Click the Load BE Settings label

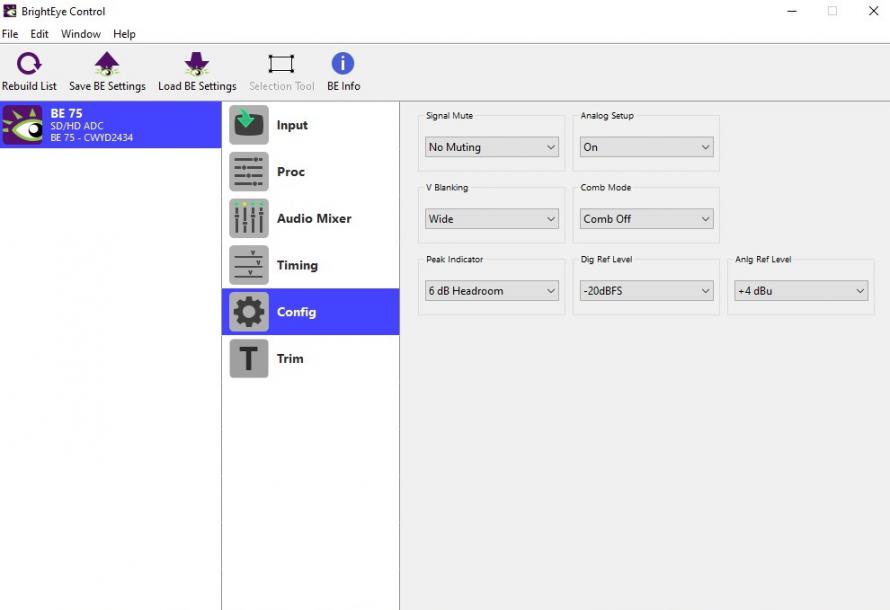click(197, 86)
